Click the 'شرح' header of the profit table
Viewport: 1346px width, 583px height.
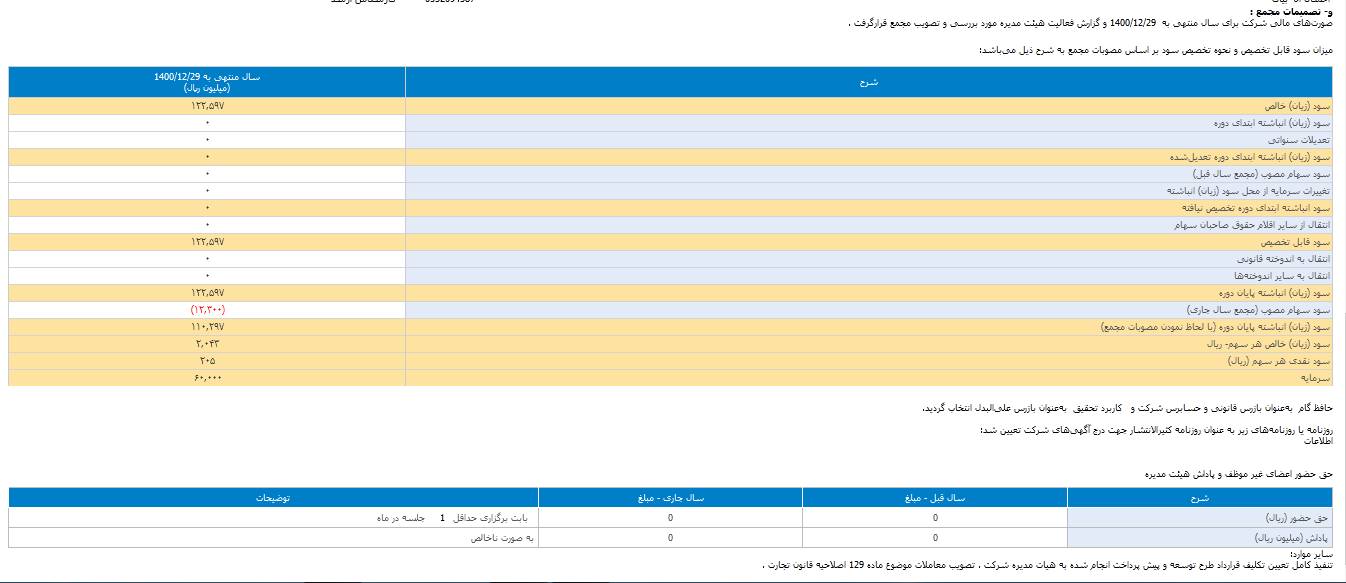point(868,82)
